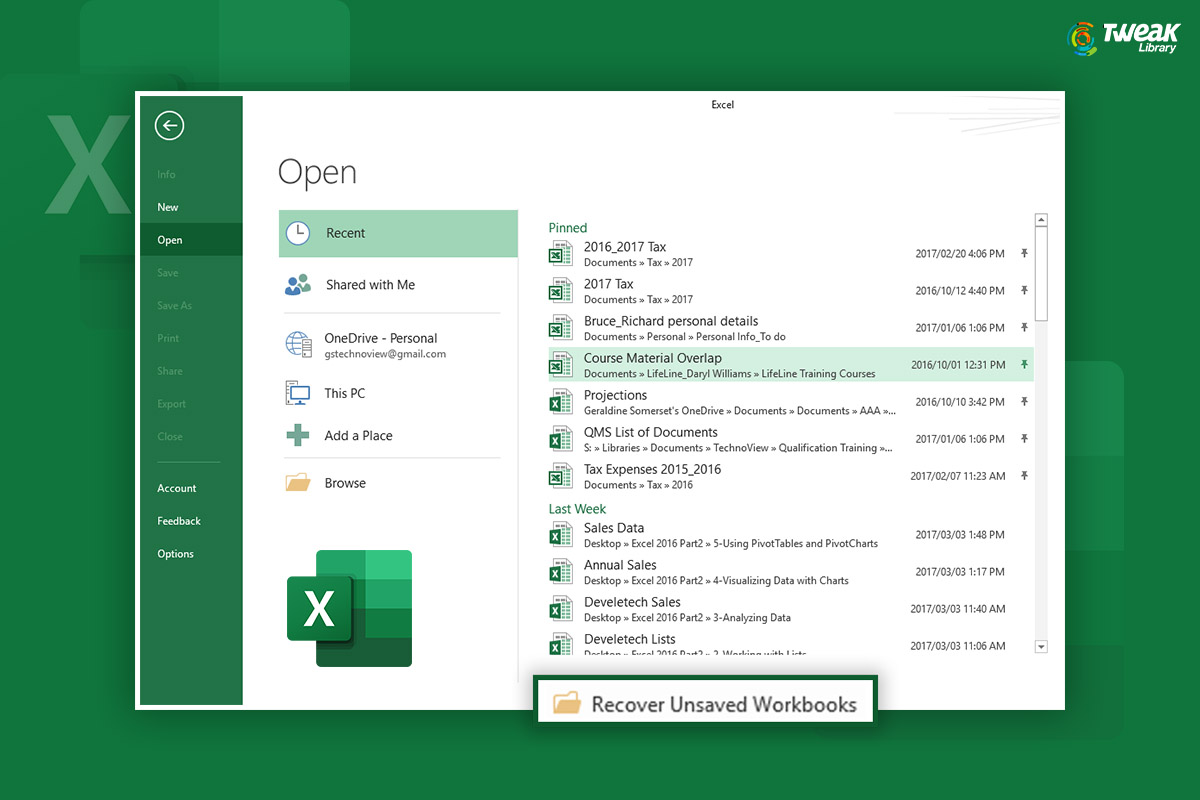Toggle pin for Tax Expenses 2015_2016

[1024, 476]
